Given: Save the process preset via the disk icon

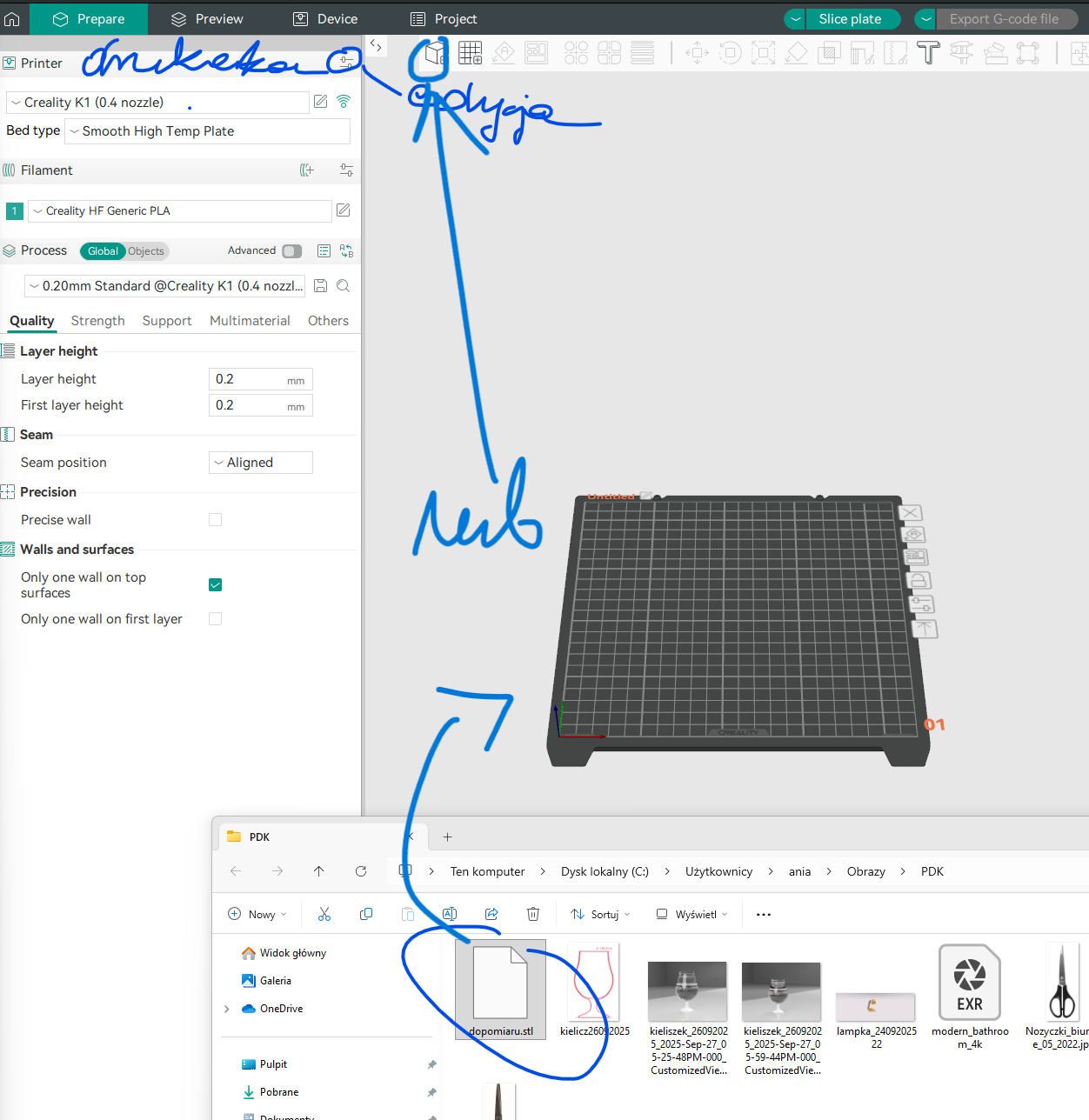Looking at the screenshot, I should pos(320,286).
